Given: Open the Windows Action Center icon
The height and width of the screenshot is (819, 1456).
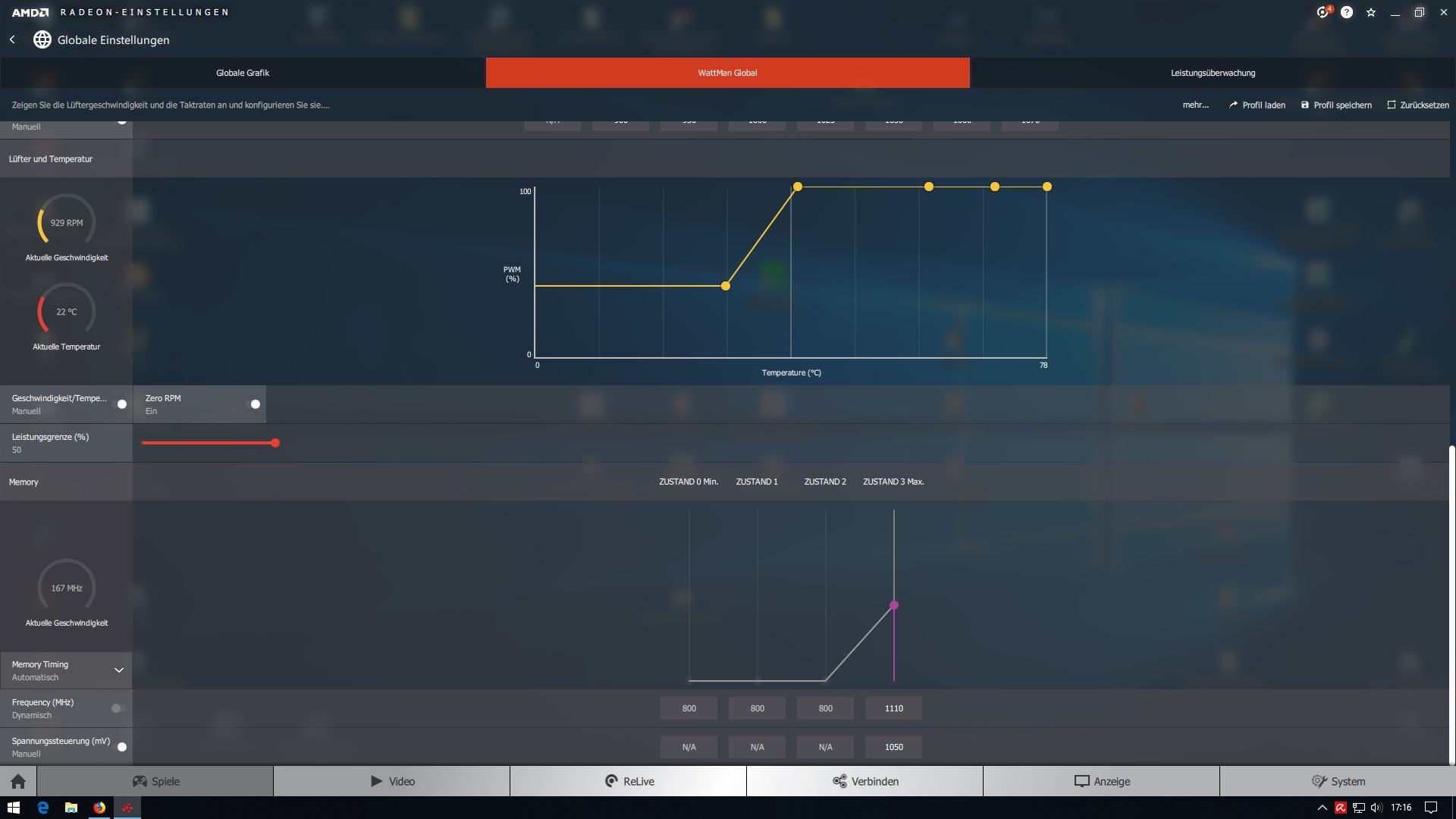Looking at the screenshot, I should click(1431, 808).
